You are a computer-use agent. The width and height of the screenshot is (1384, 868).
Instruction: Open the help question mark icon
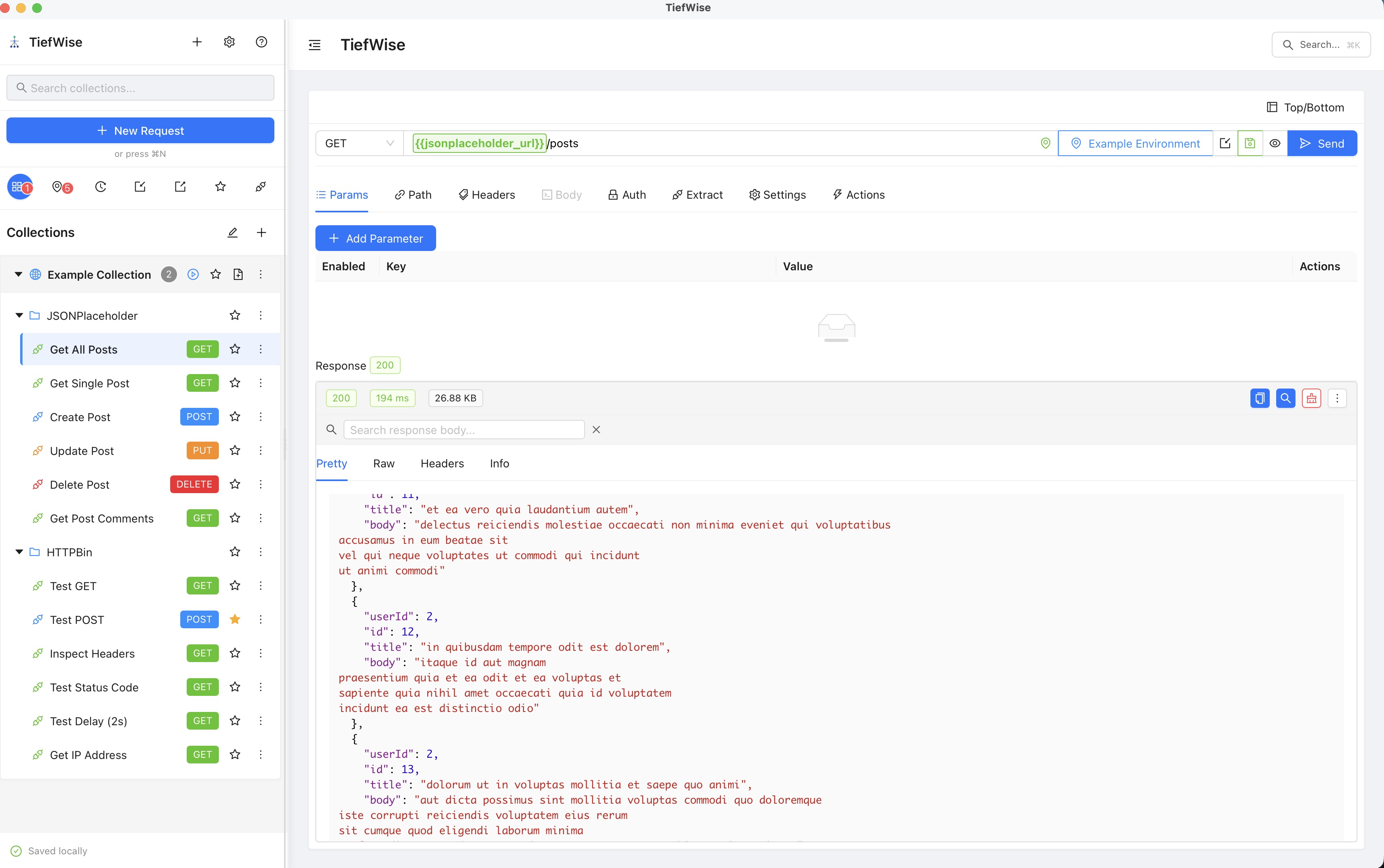(261, 42)
